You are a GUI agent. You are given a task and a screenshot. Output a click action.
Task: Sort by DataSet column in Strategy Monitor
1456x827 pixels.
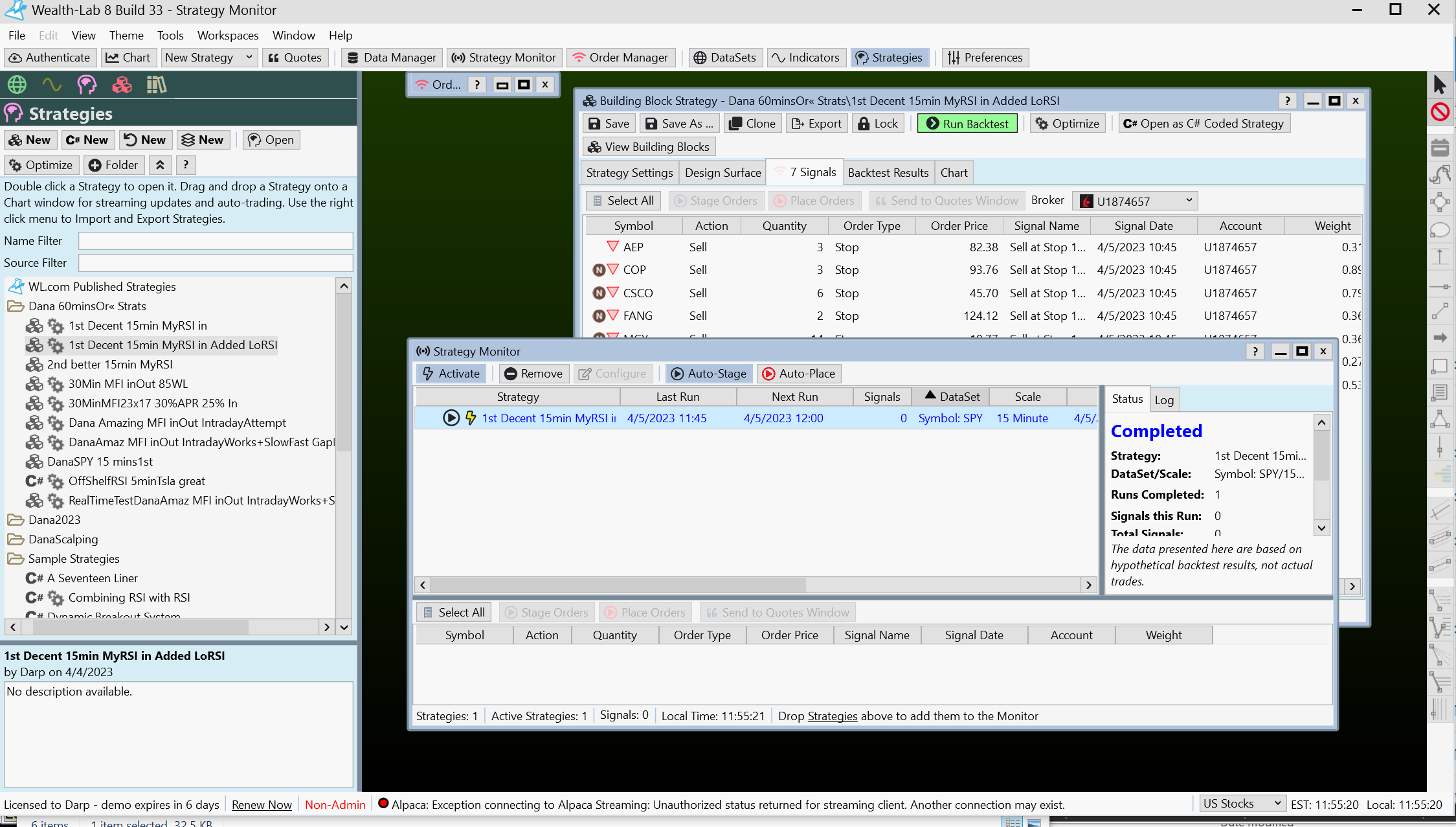951,397
